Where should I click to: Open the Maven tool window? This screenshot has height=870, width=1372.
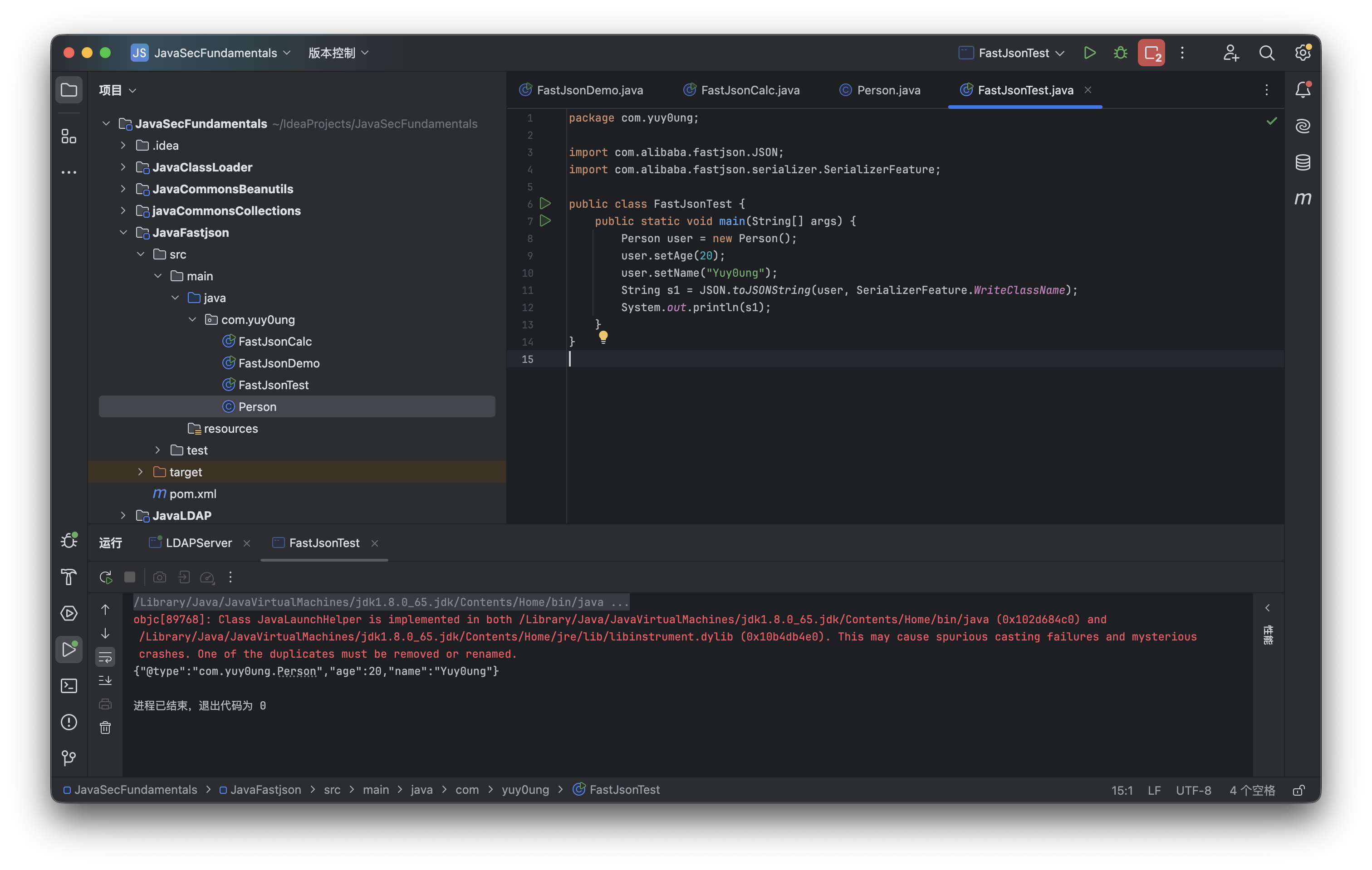(1303, 198)
